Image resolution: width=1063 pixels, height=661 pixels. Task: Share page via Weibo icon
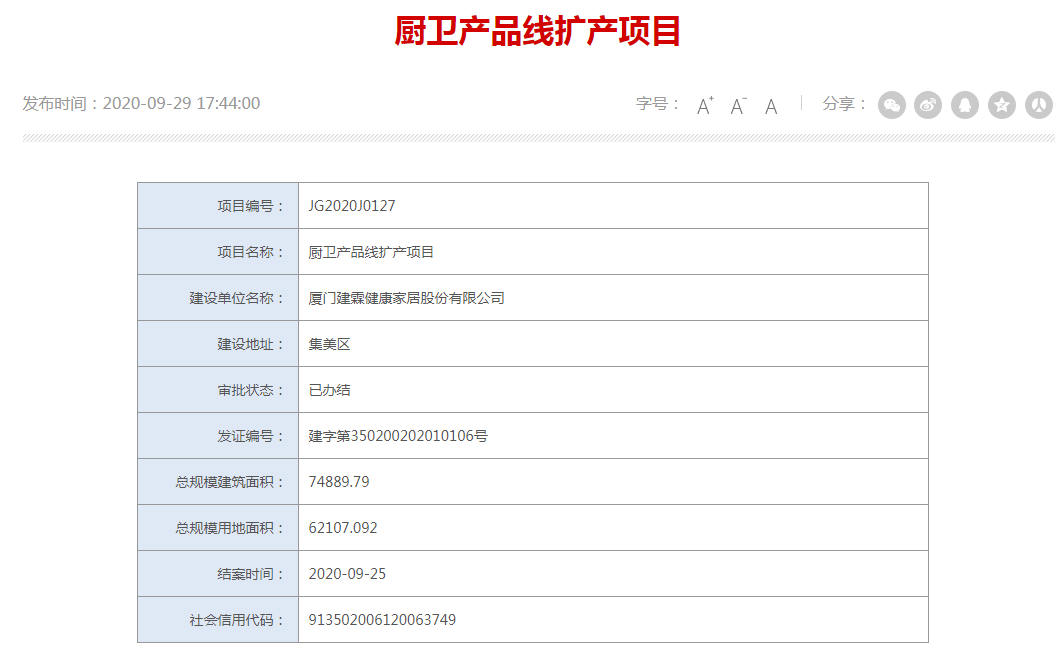[928, 105]
